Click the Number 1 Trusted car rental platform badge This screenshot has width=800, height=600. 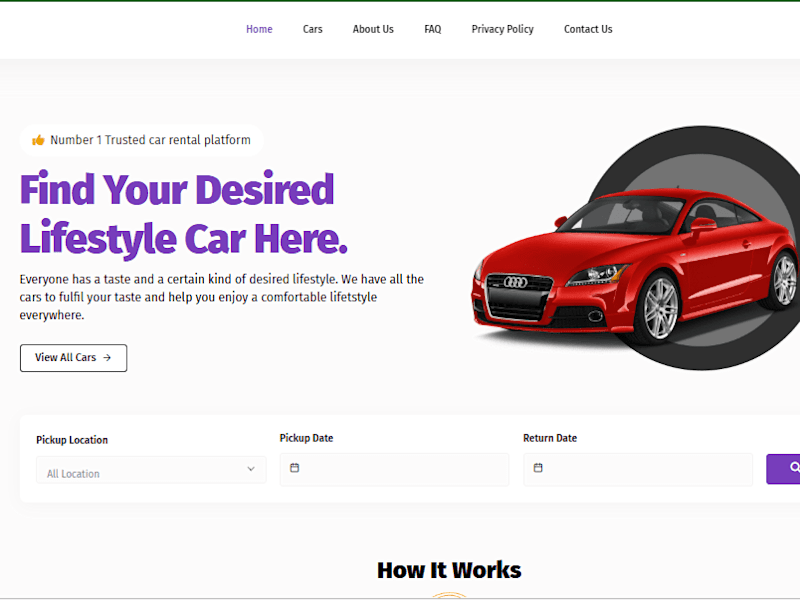(x=142, y=140)
